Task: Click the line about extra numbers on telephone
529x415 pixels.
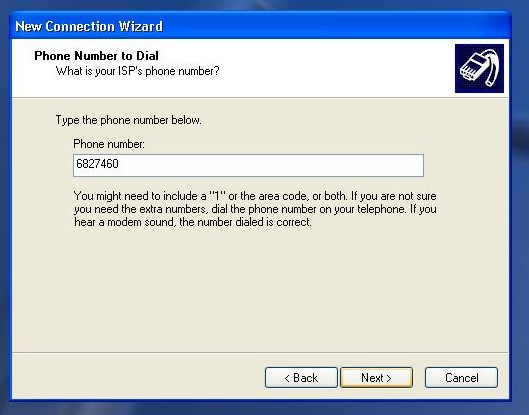Action: (255, 209)
